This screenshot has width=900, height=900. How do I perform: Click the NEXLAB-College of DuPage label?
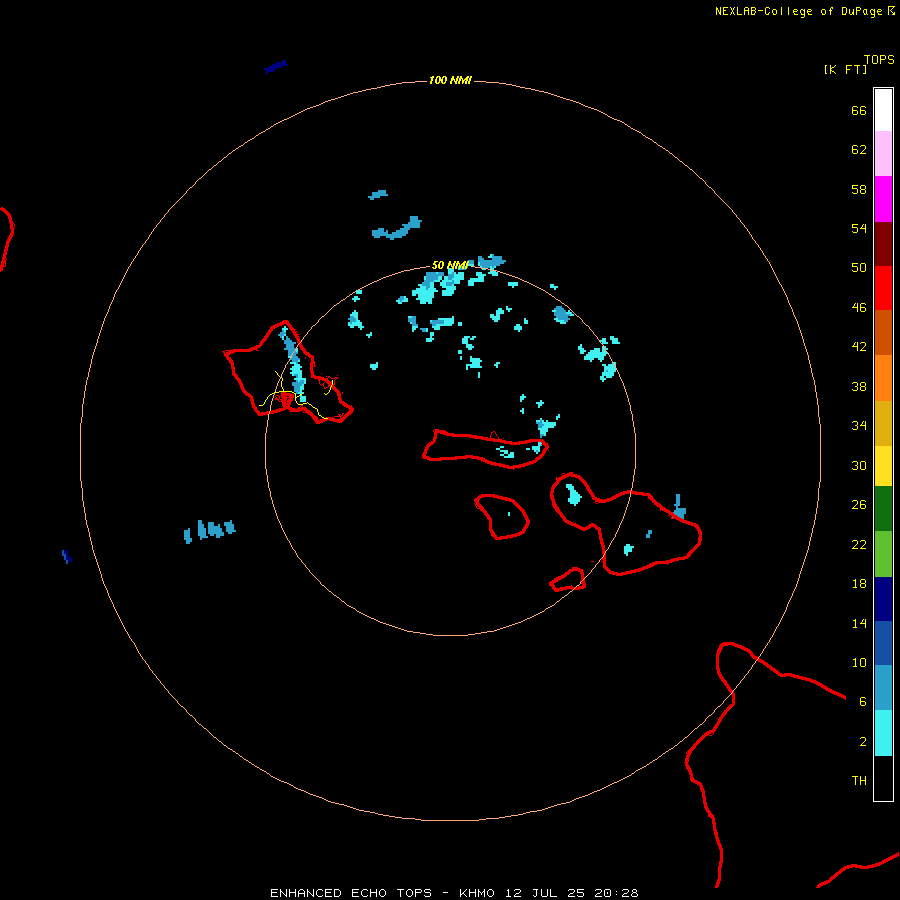[x=798, y=11]
